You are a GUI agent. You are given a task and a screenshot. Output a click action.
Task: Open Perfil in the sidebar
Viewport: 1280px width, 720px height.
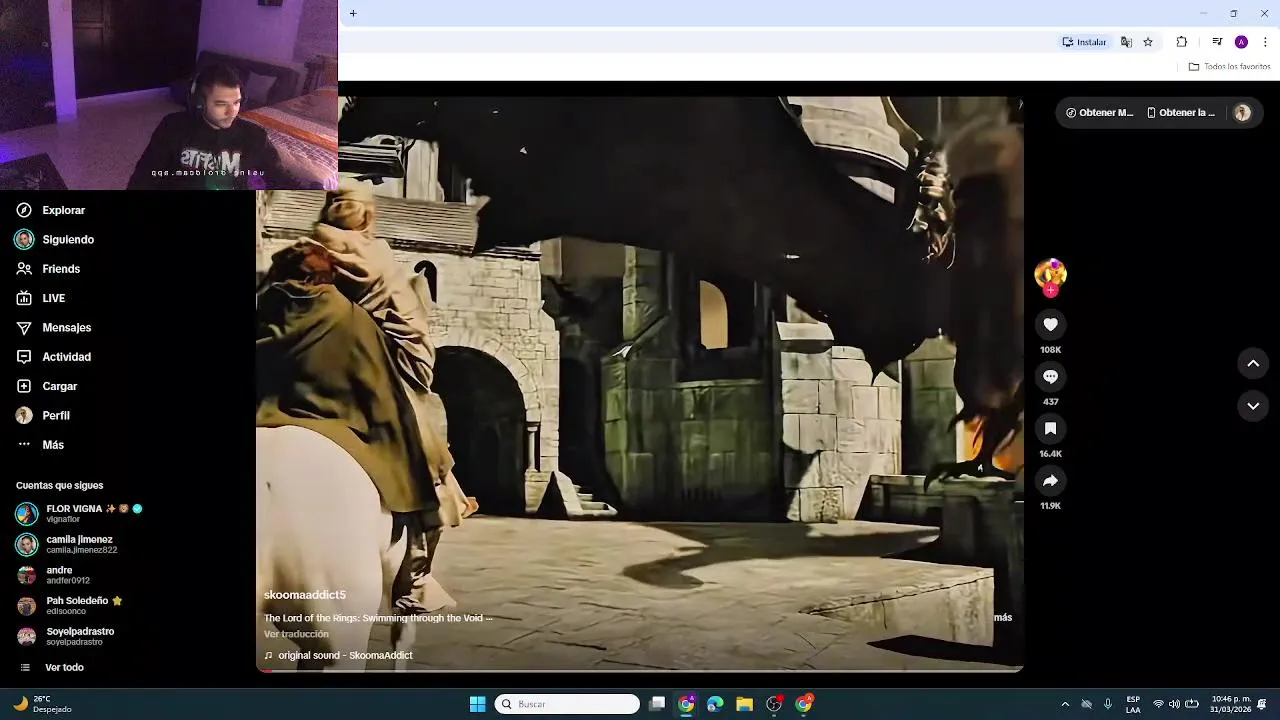[43, 415]
